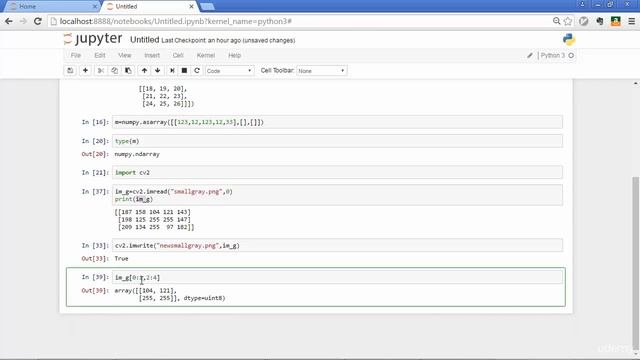Click the Python 3 kernel name

point(553,56)
